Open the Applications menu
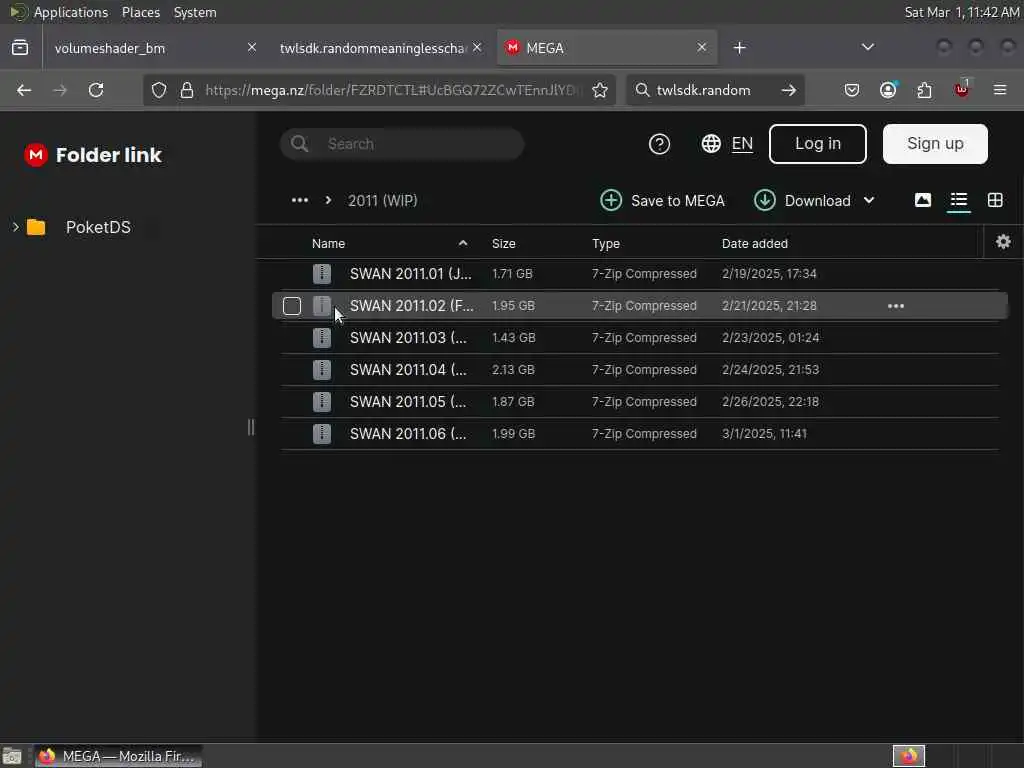Image resolution: width=1024 pixels, height=768 pixels. (71, 12)
